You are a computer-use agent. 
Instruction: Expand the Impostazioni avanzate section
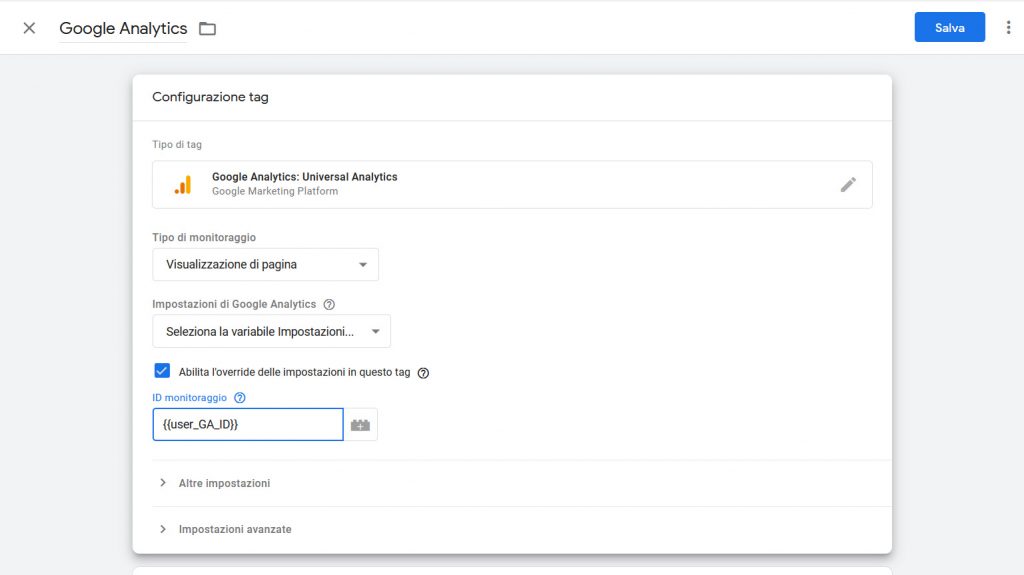(x=225, y=529)
